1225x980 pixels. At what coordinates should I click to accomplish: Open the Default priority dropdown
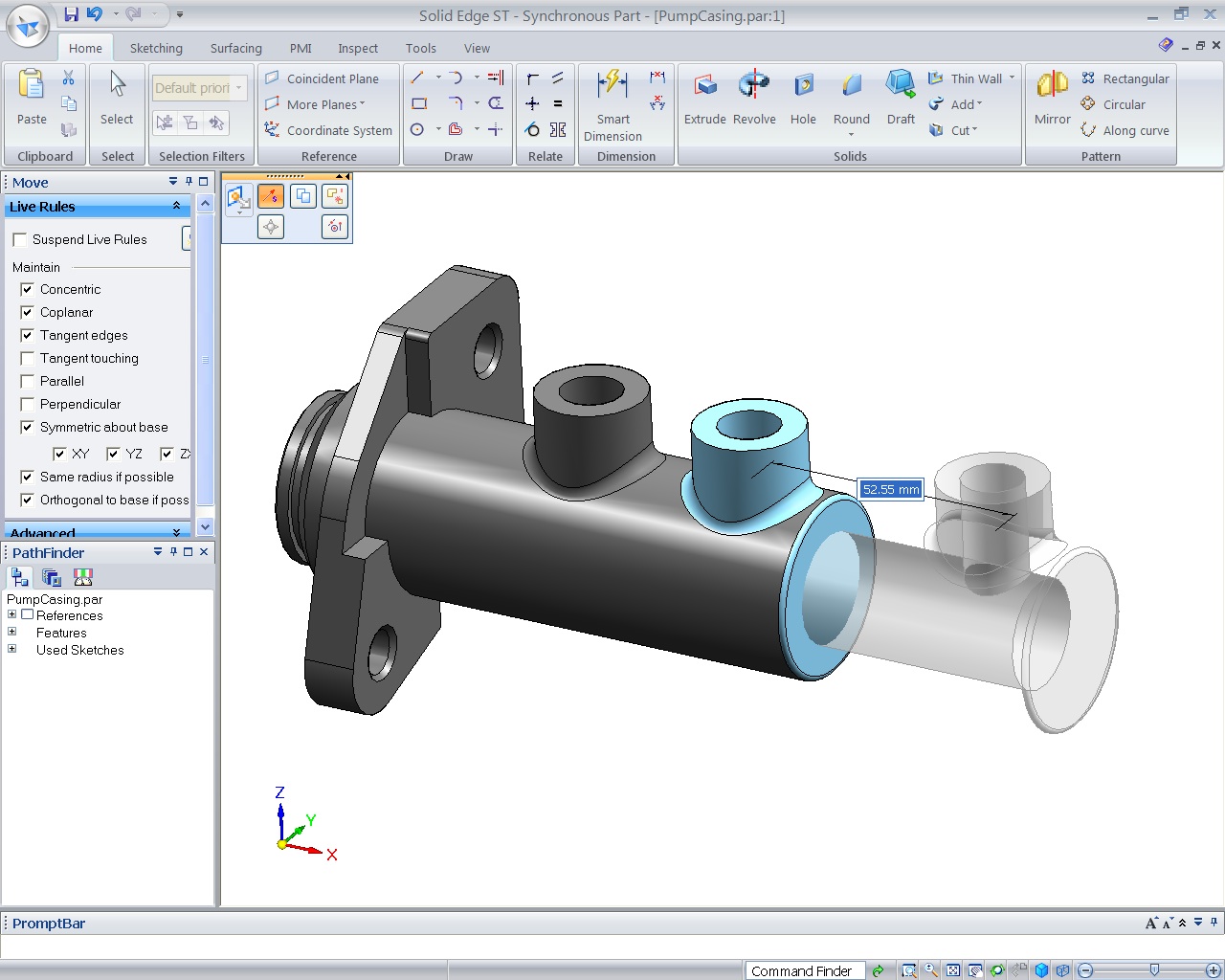point(239,88)
